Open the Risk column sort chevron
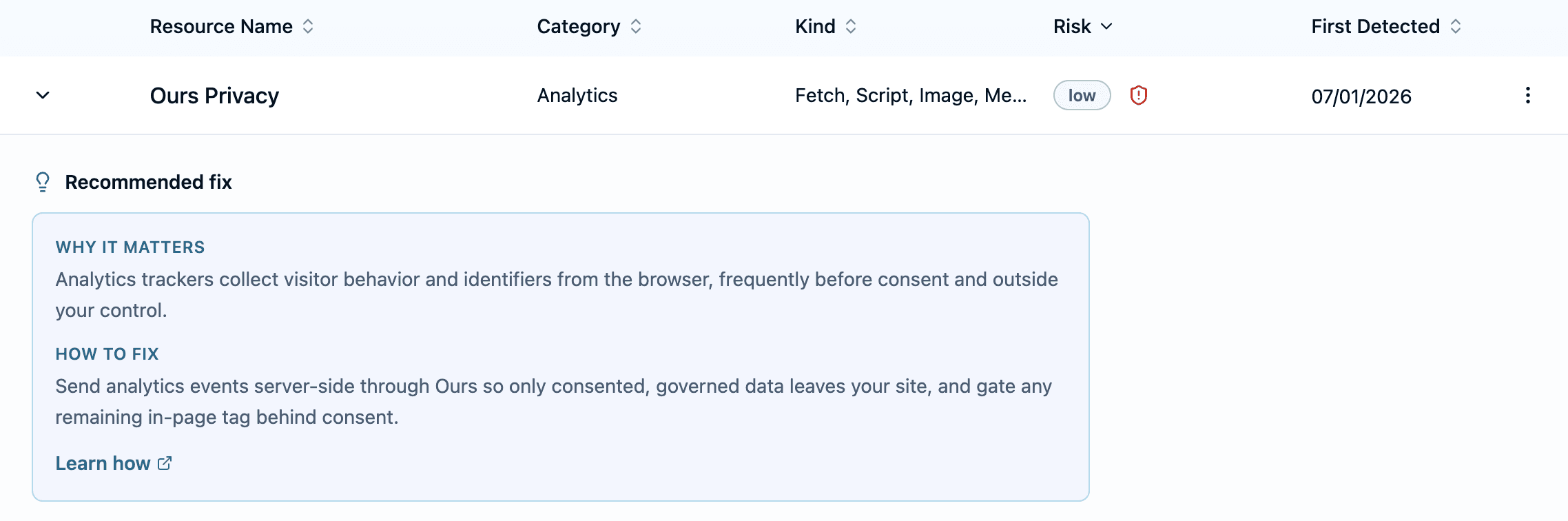The image size is (1568, 521). (1106, 26)
